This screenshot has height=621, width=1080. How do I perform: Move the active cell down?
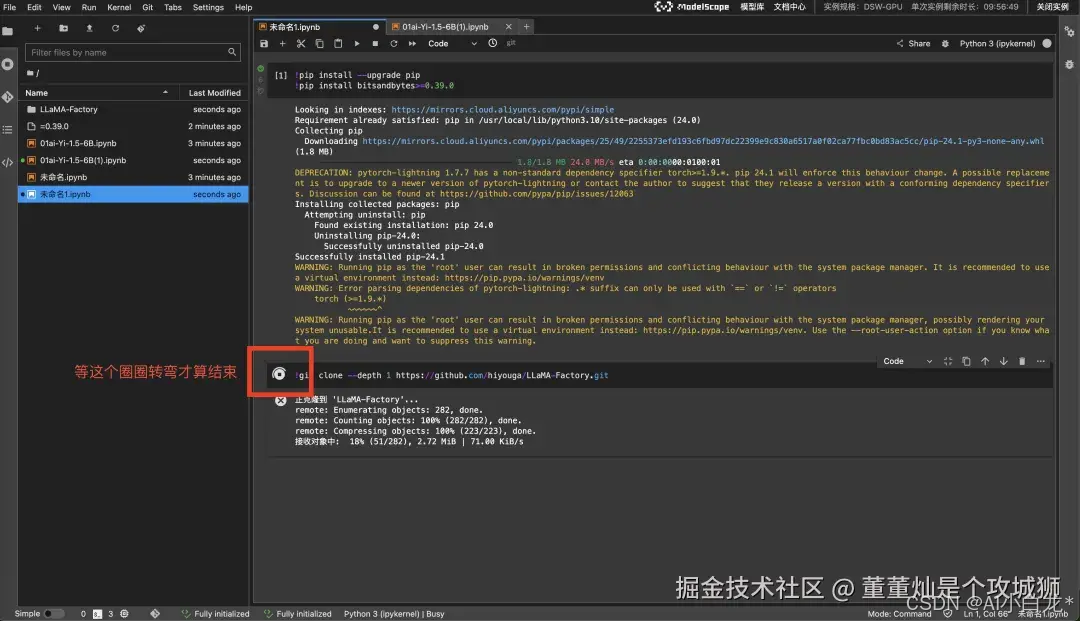(x=1004, y=361)
